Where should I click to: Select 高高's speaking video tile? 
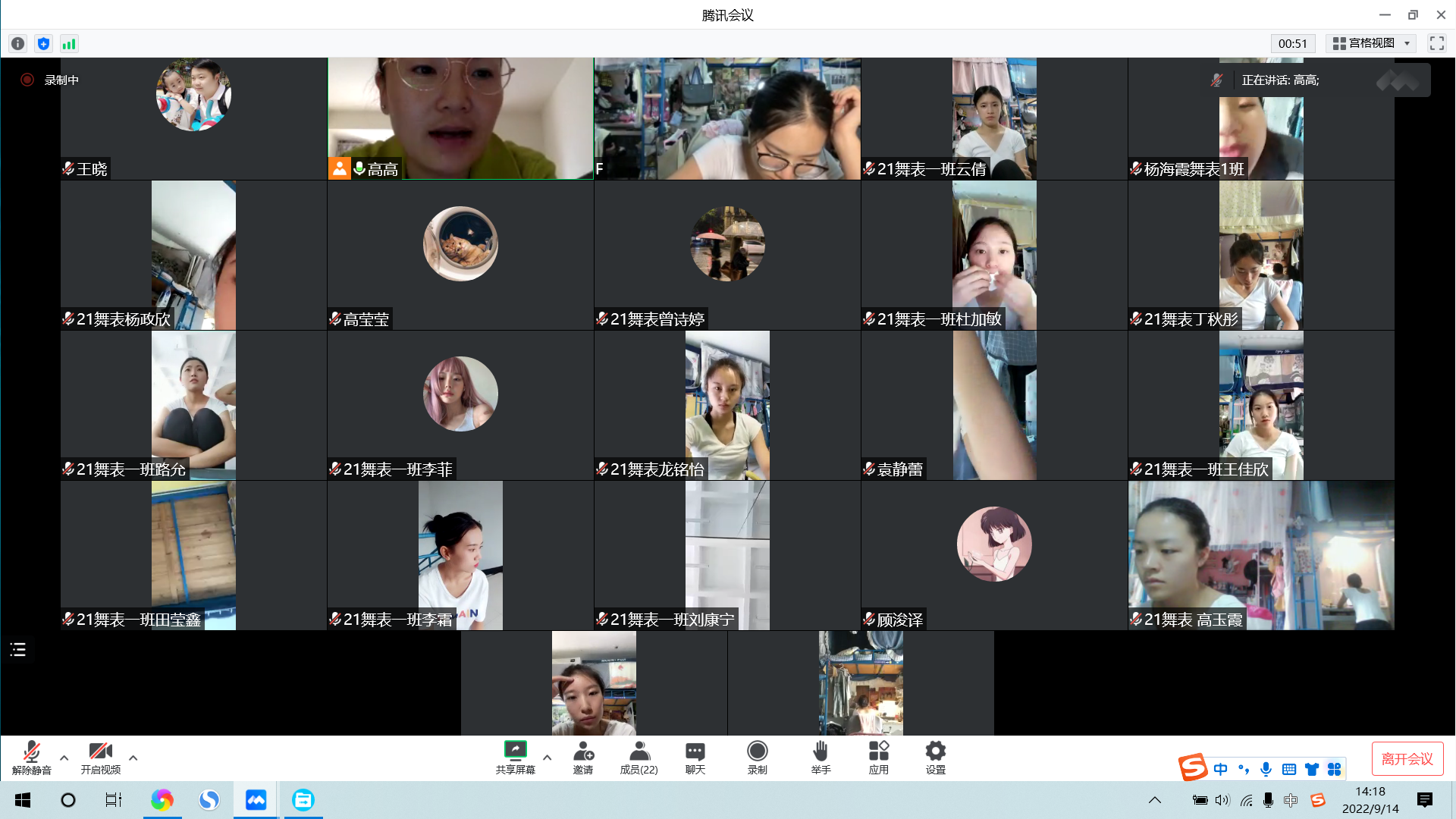click(460, 118)
